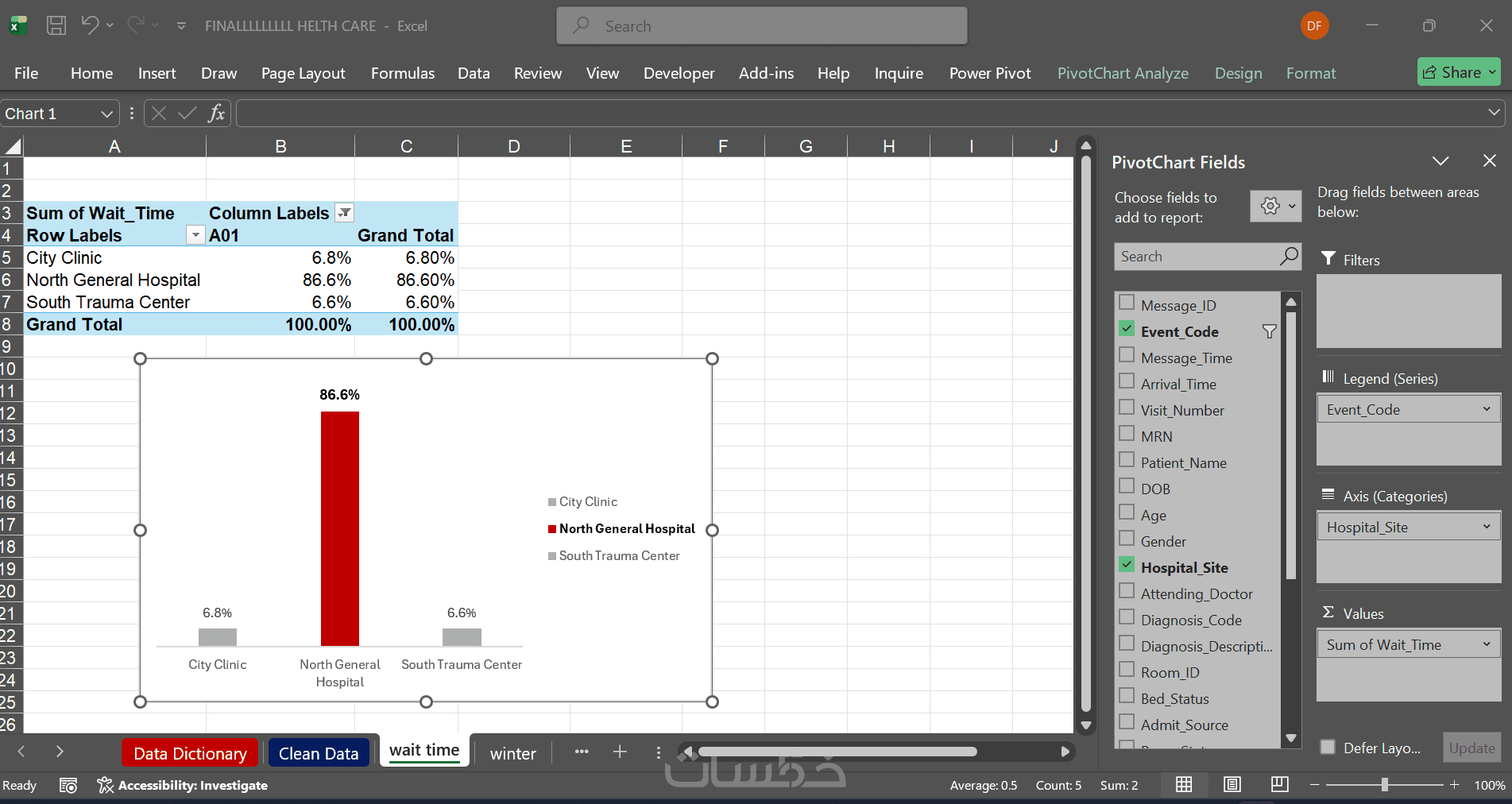1512x804 pixels.
Task: Switch to Page Break Preview icon
Action: tap(1279, 785)
